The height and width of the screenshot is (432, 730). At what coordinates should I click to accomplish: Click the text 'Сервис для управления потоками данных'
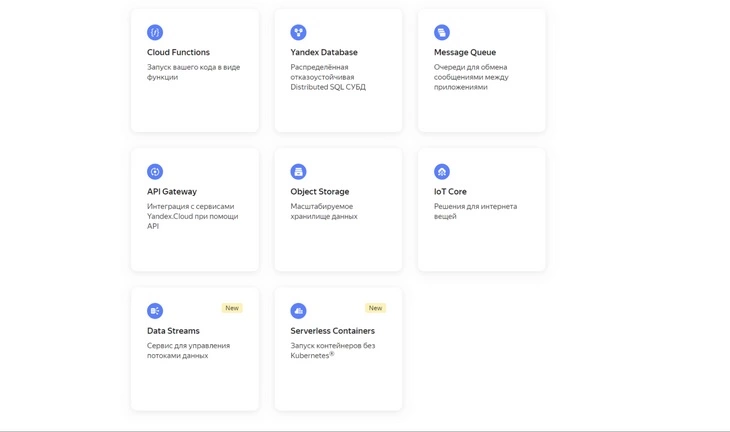[188, 351]
